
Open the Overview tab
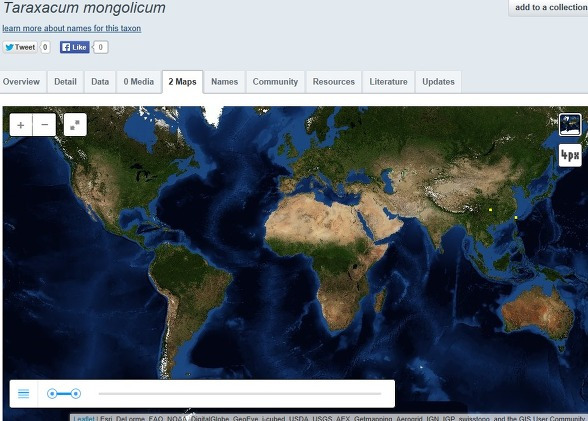coord(21,82)
